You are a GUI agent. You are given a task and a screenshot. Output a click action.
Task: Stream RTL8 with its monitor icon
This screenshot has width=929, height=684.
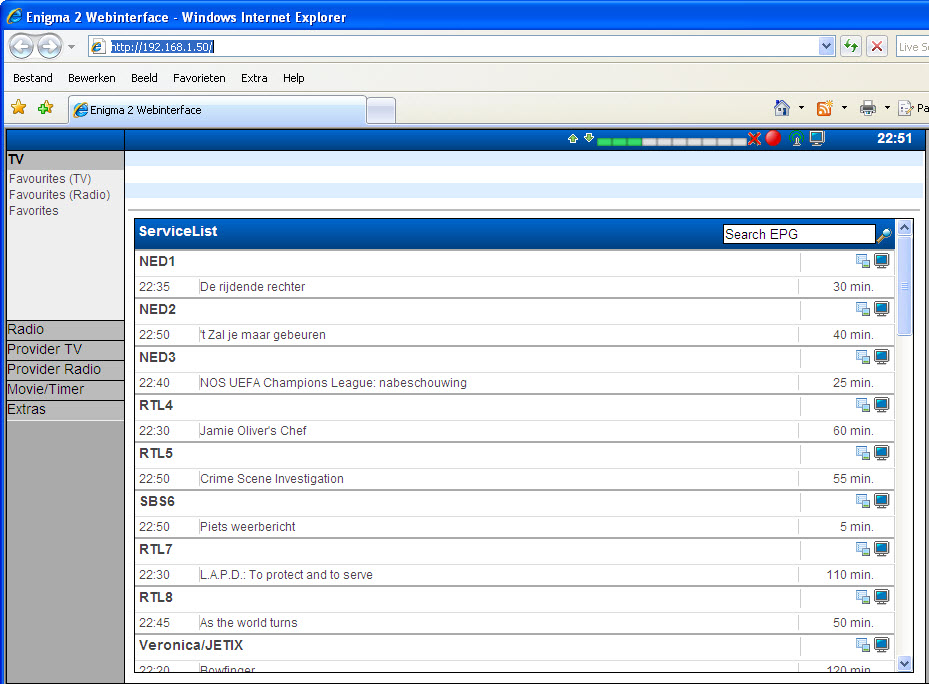(x=882, y=597)
